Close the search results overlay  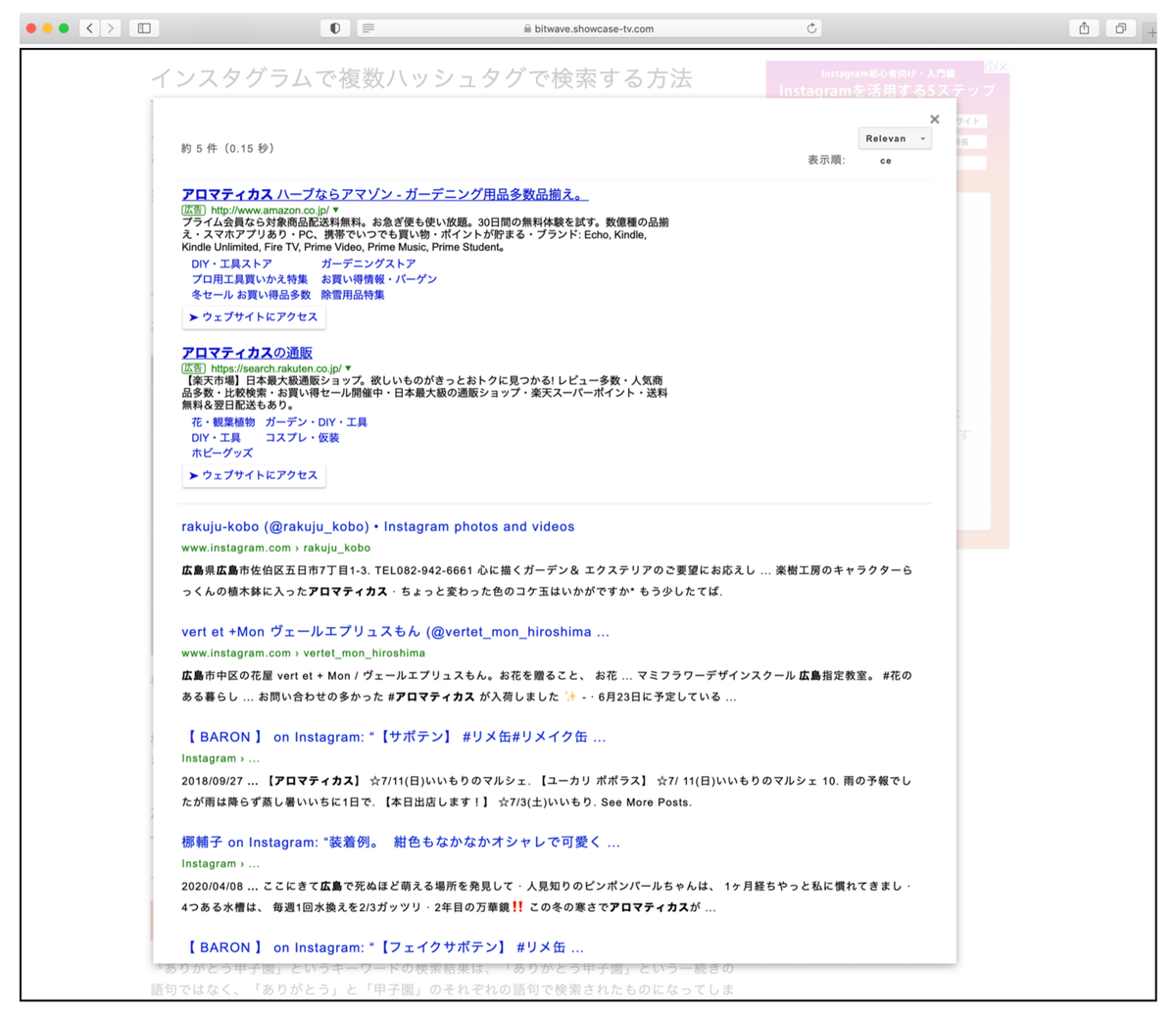934,119
